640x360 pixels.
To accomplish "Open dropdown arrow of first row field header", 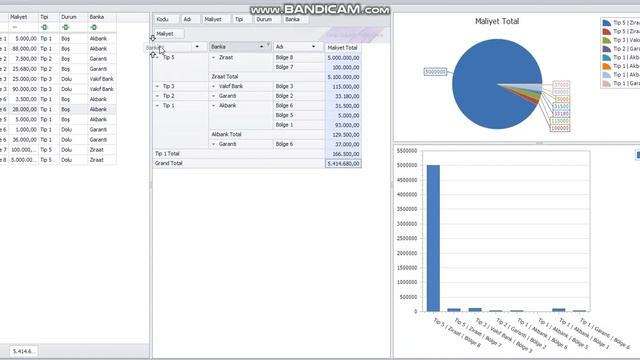I will tap(197, 47).
